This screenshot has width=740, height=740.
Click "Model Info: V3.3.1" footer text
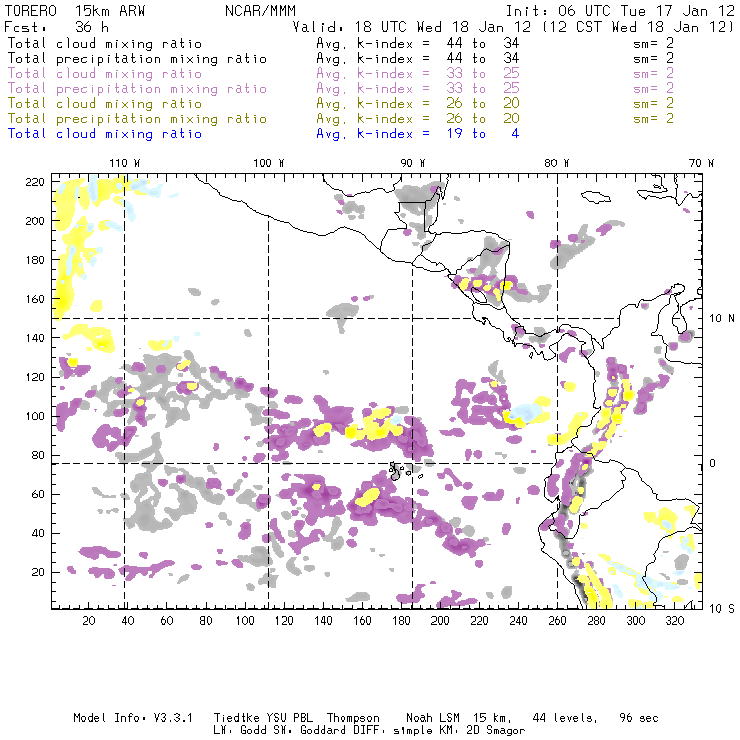point(133,718)
